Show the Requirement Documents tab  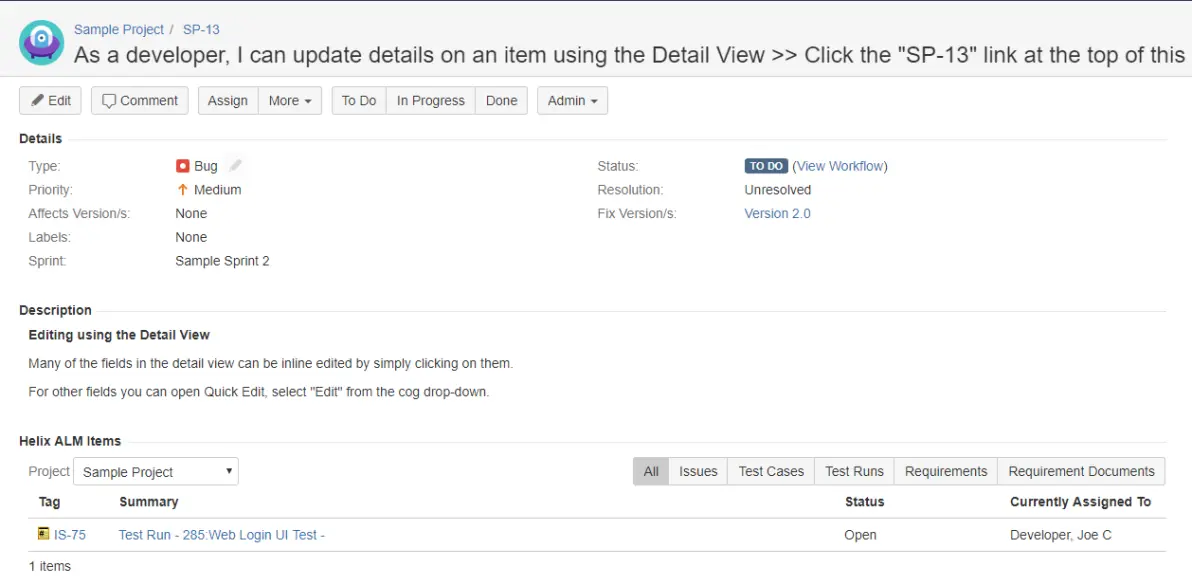coord(1081,471)
